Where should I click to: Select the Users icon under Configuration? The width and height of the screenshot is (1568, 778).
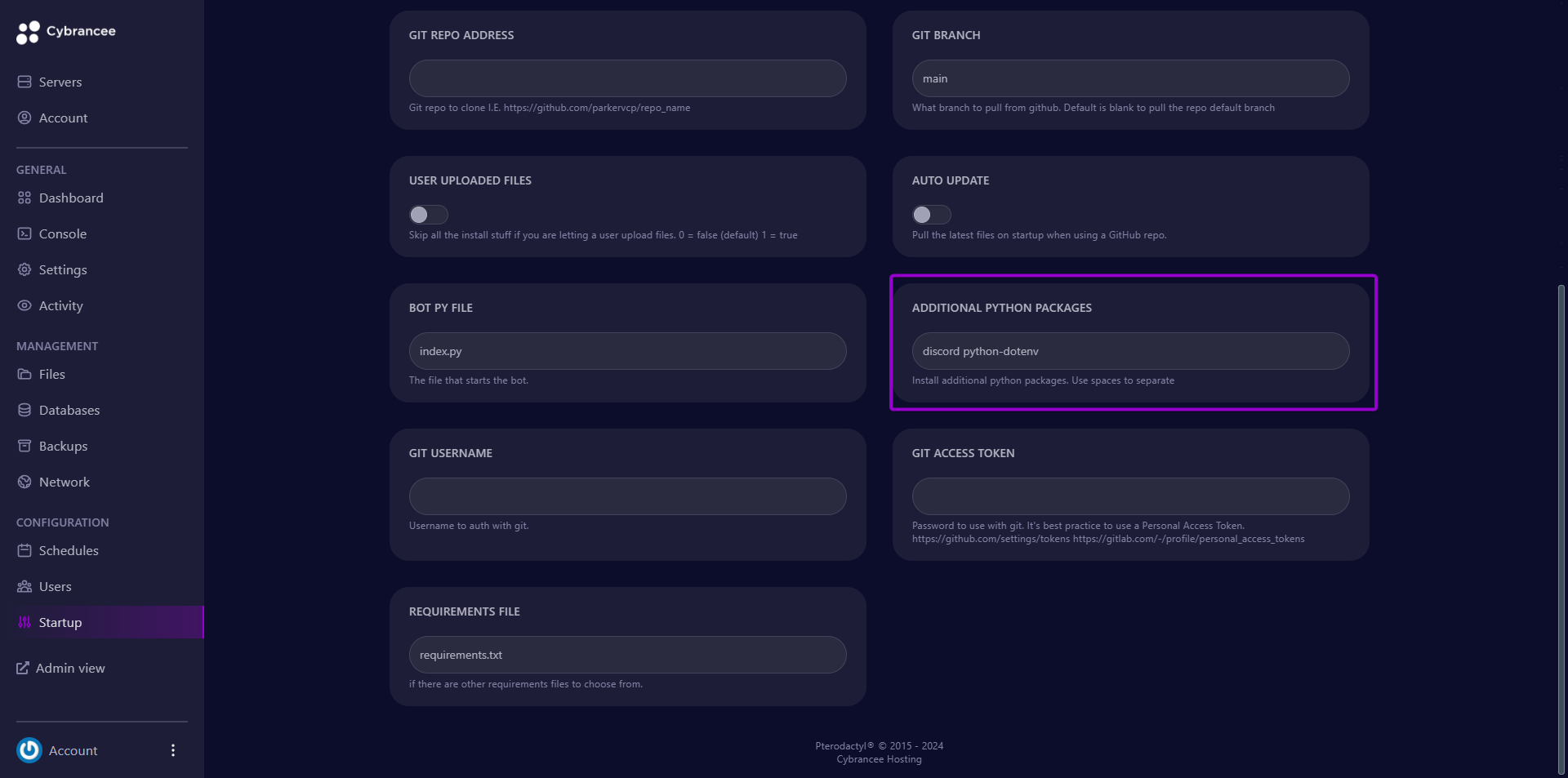point(24,586)
